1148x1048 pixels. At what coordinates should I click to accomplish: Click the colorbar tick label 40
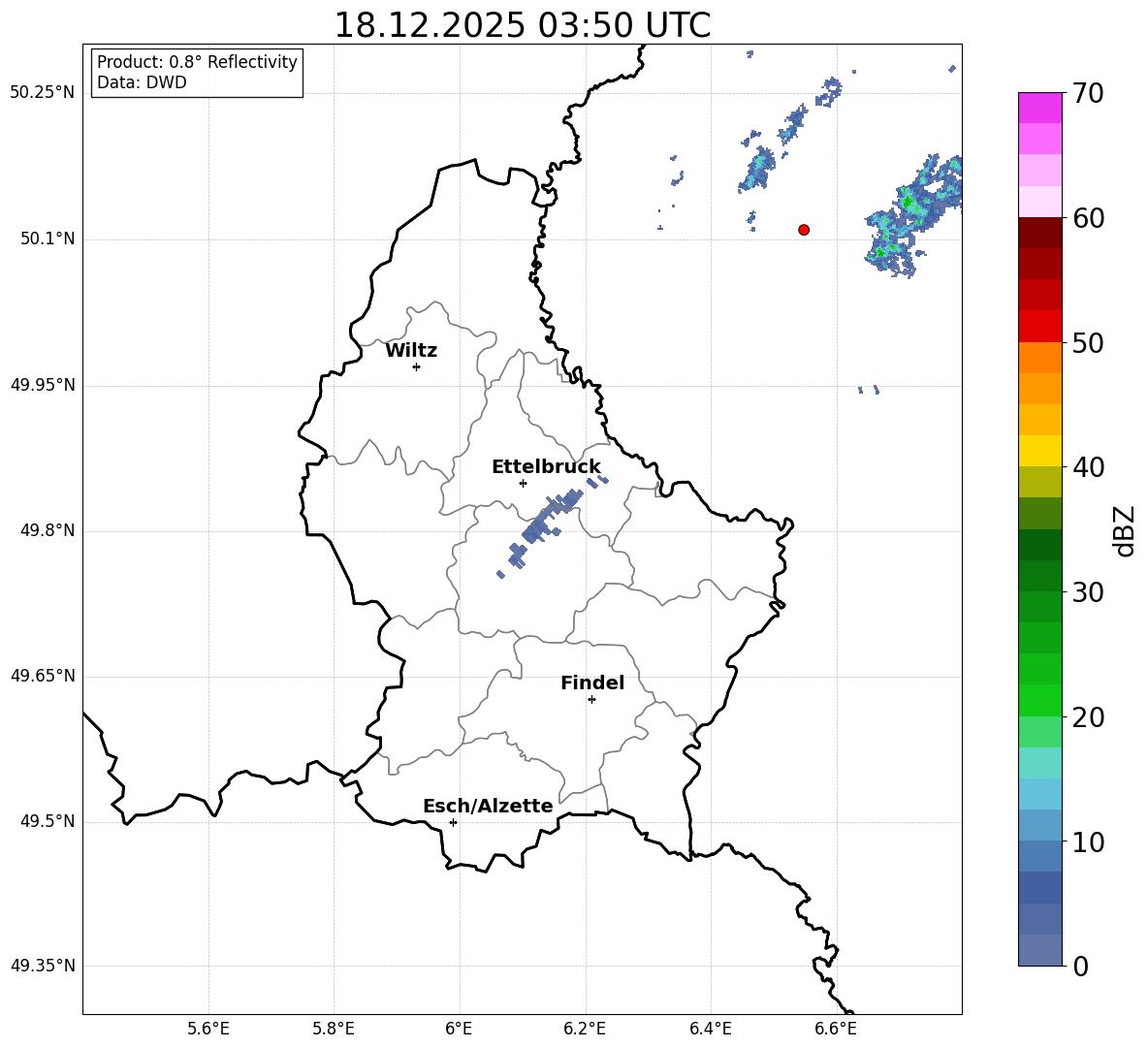pyautogui.click(x=1088, y=467)
